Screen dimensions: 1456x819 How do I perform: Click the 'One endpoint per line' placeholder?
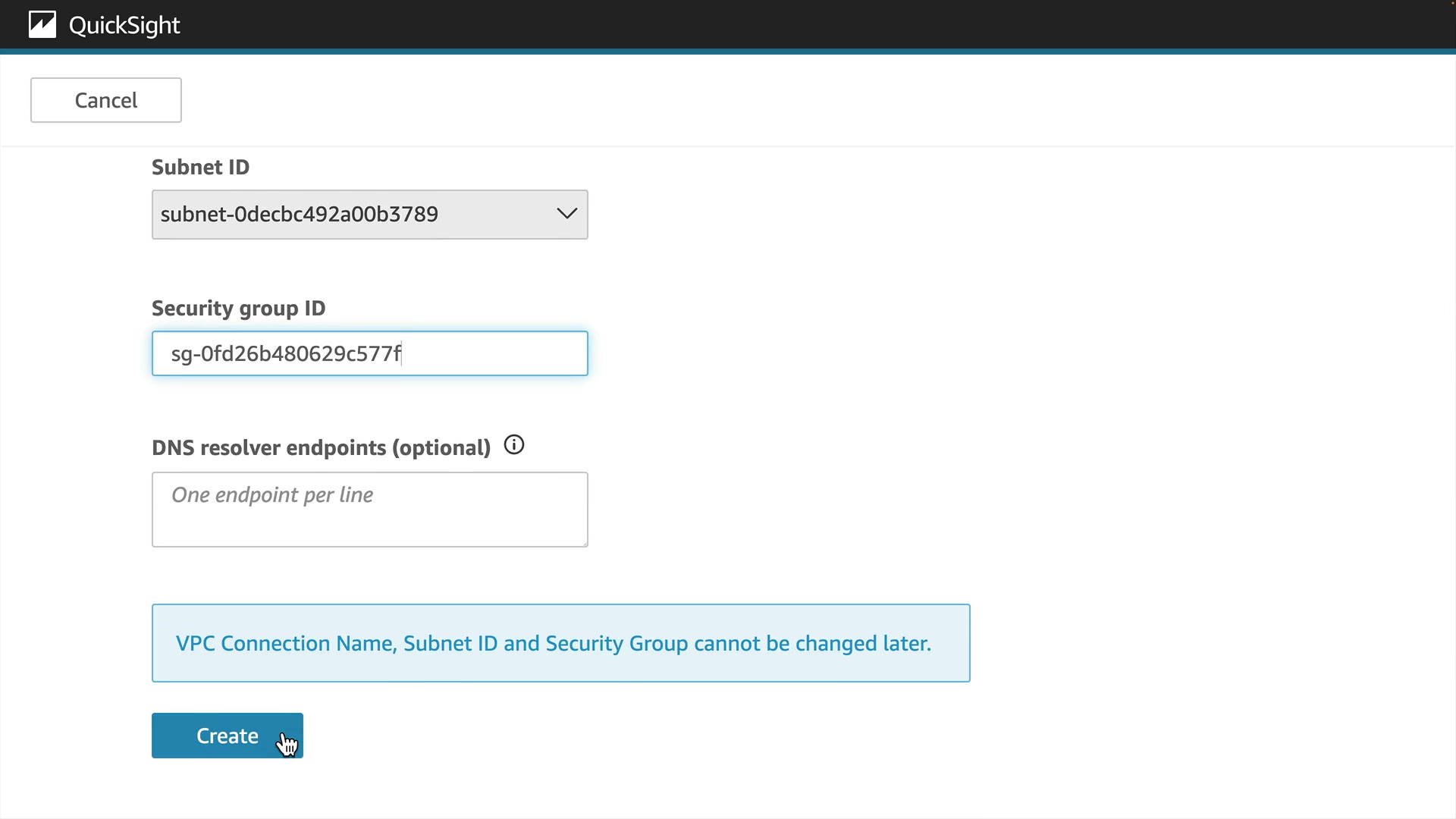[x=271, y=495]
